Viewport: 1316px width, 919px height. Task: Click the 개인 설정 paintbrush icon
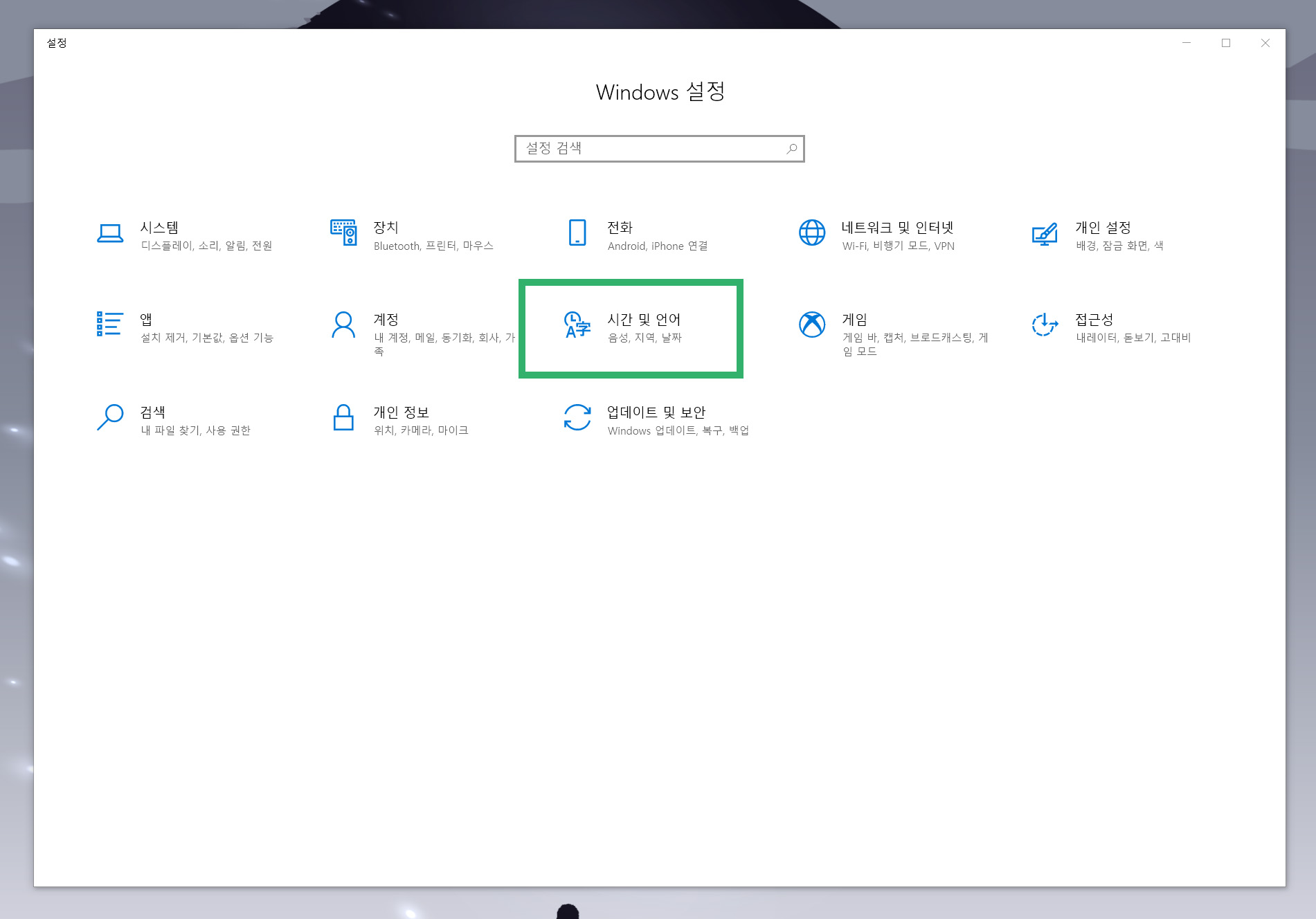coord(1045,234)
